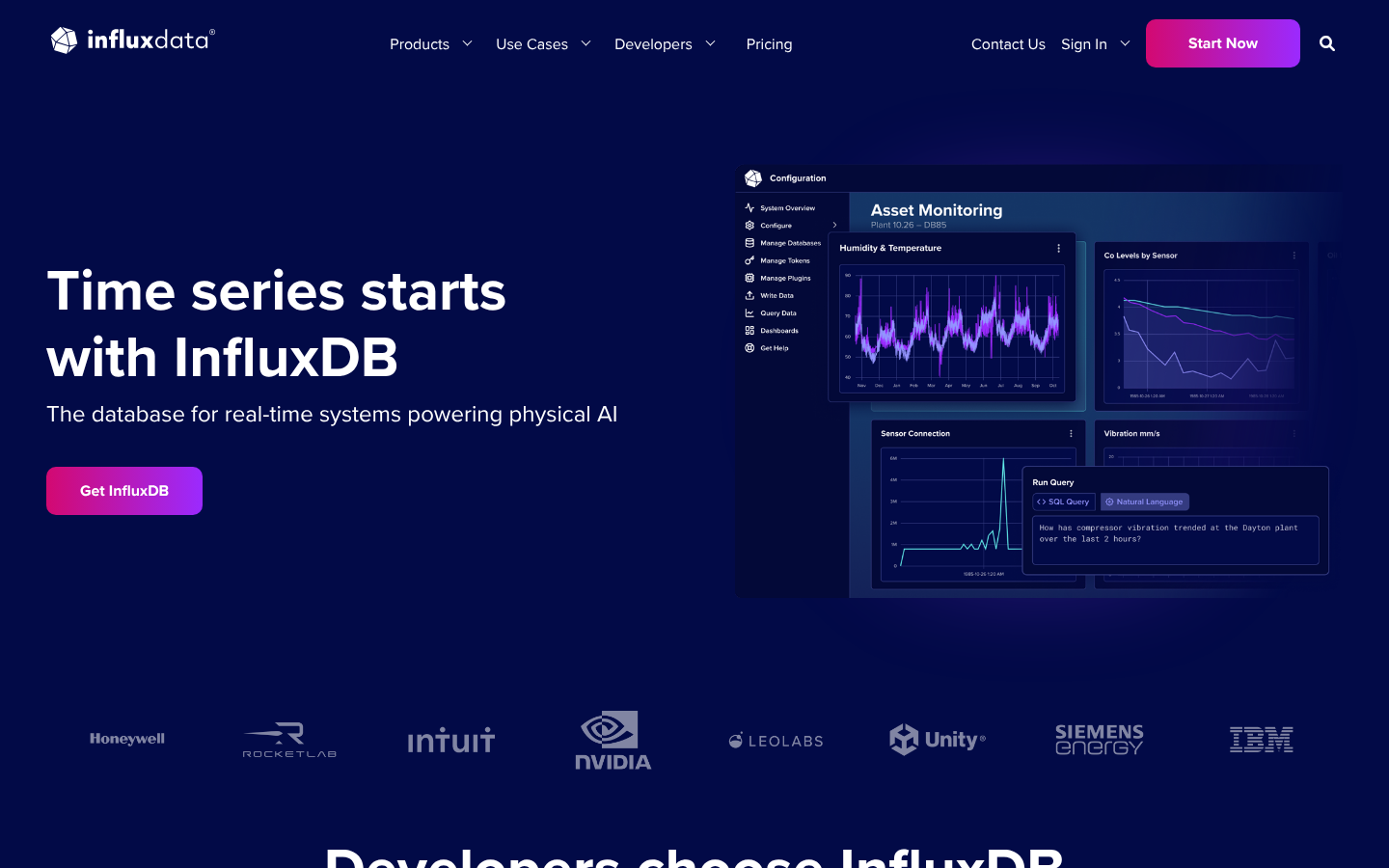Click the Sign In link text
The image size is (1389, 868).
pos(1084,44)
